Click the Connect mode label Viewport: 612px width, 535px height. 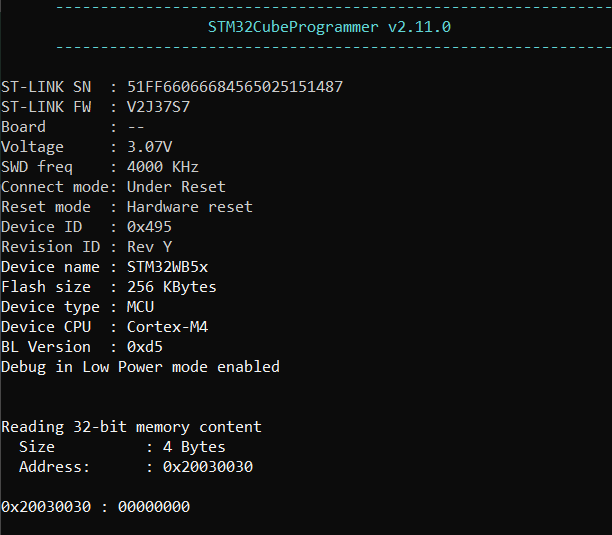click(55, 187)
